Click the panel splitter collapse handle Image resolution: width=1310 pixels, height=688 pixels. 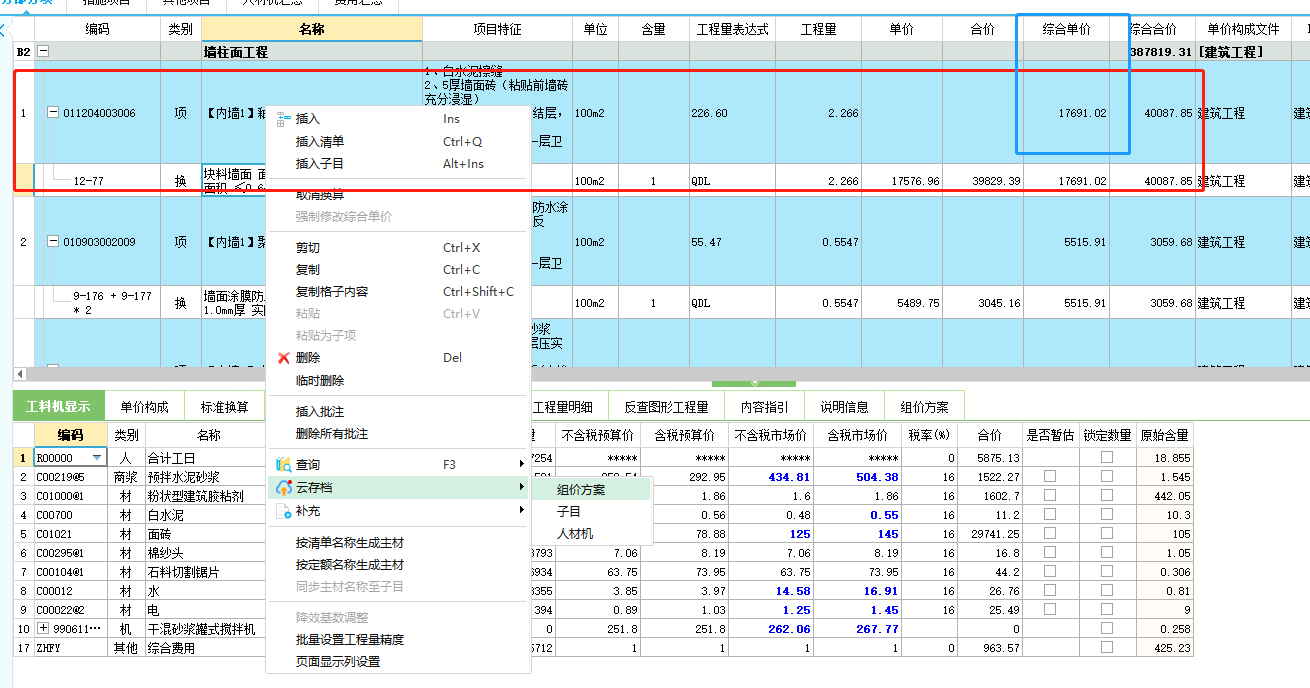[x=754, y=383]
